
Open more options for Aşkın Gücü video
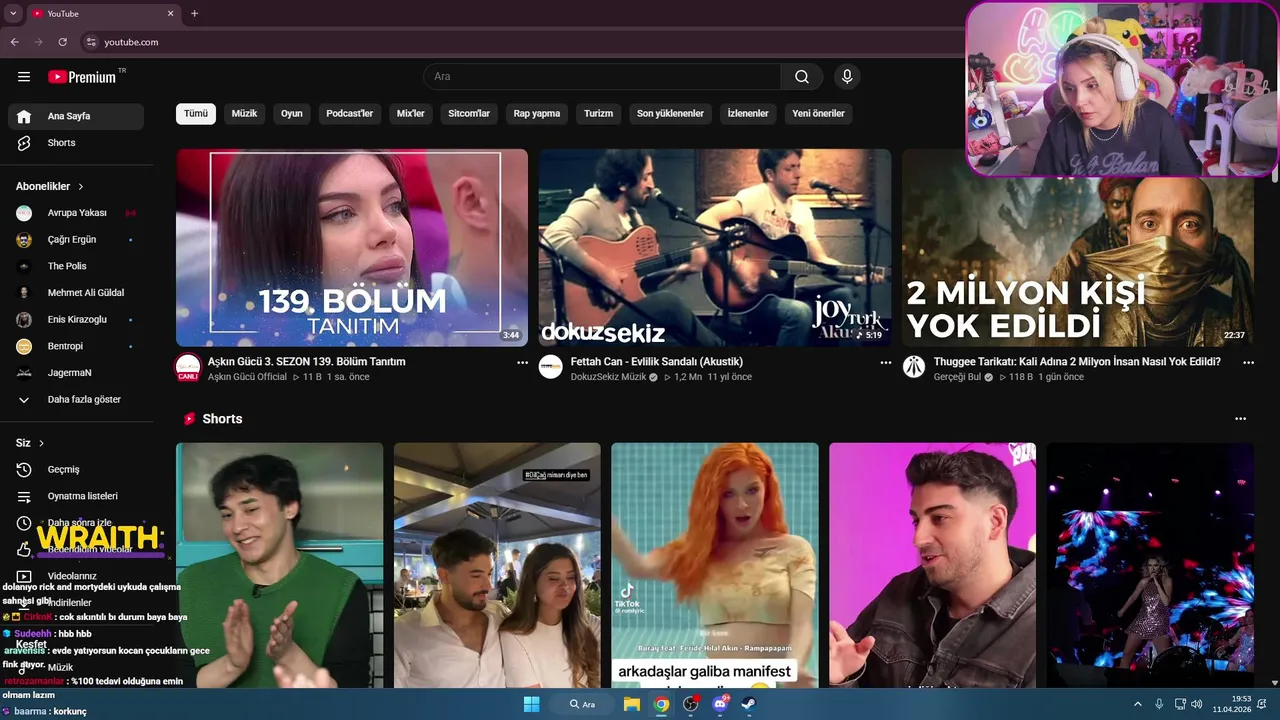coord(522,363)
